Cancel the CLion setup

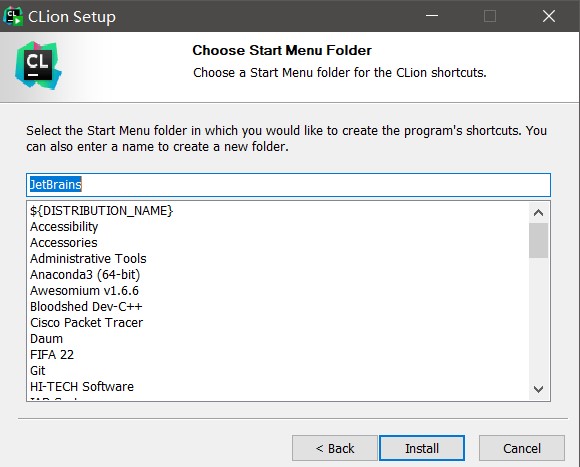[x=522, y=448]
